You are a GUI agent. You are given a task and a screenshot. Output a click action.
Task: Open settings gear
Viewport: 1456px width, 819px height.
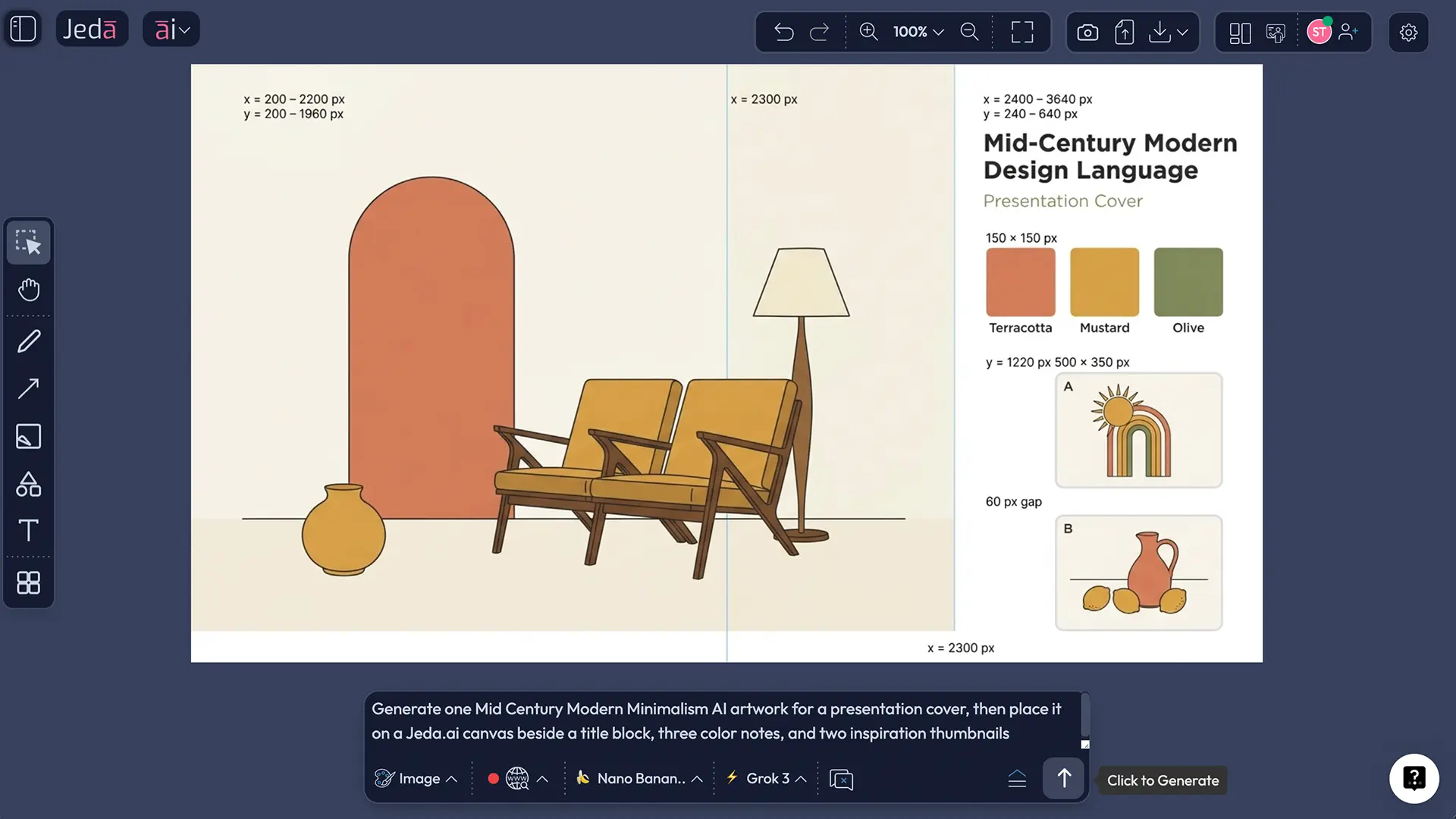pos(1408,33)
